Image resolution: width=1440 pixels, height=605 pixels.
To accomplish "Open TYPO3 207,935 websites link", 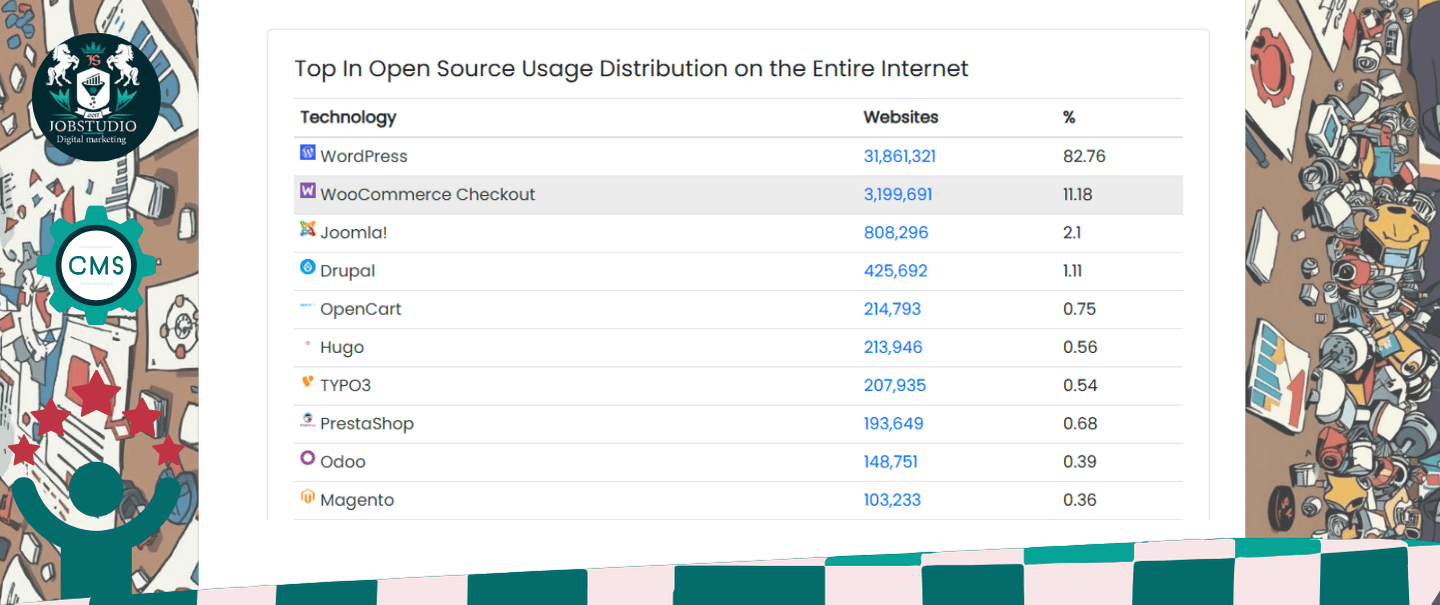I will tap(895, 385).
